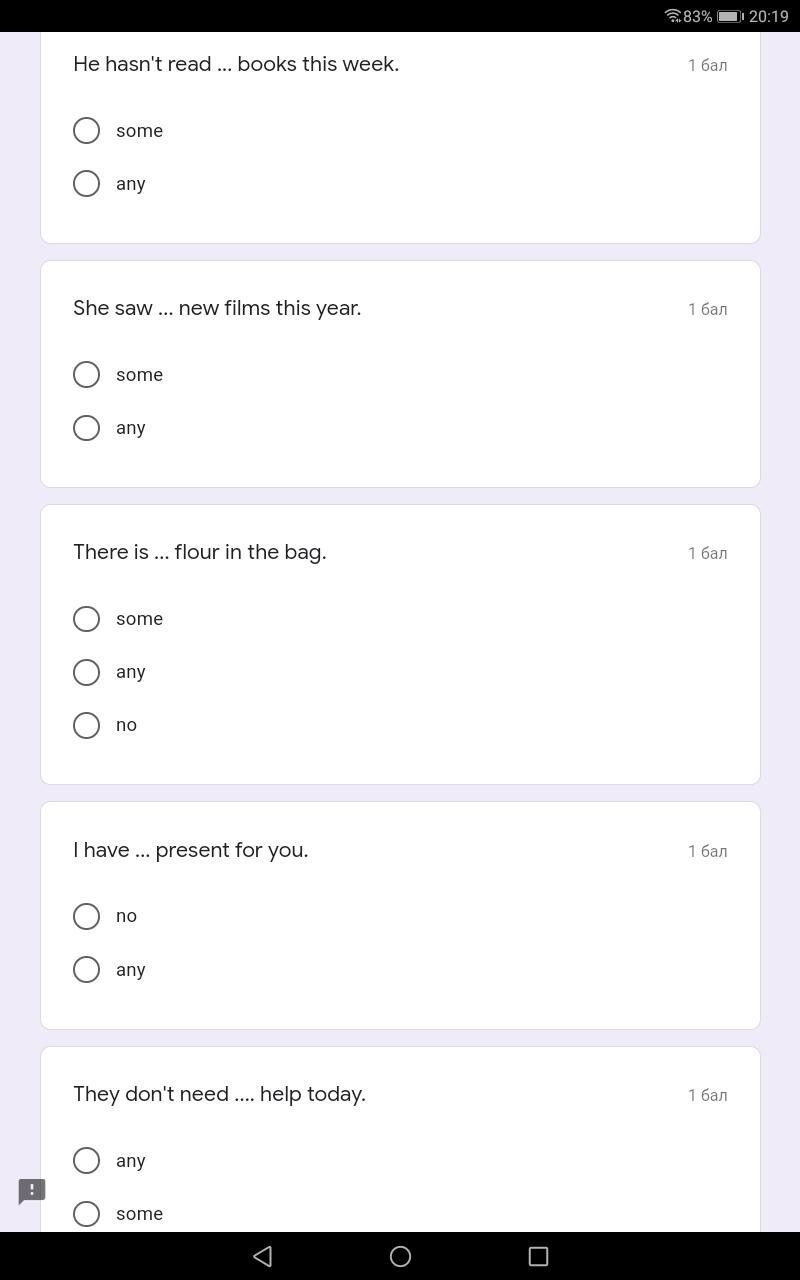The height and width of the screenshot is (1280, 800).
Task: Pick 'some' for flour in the bag
Action: [x=86, y=619]
